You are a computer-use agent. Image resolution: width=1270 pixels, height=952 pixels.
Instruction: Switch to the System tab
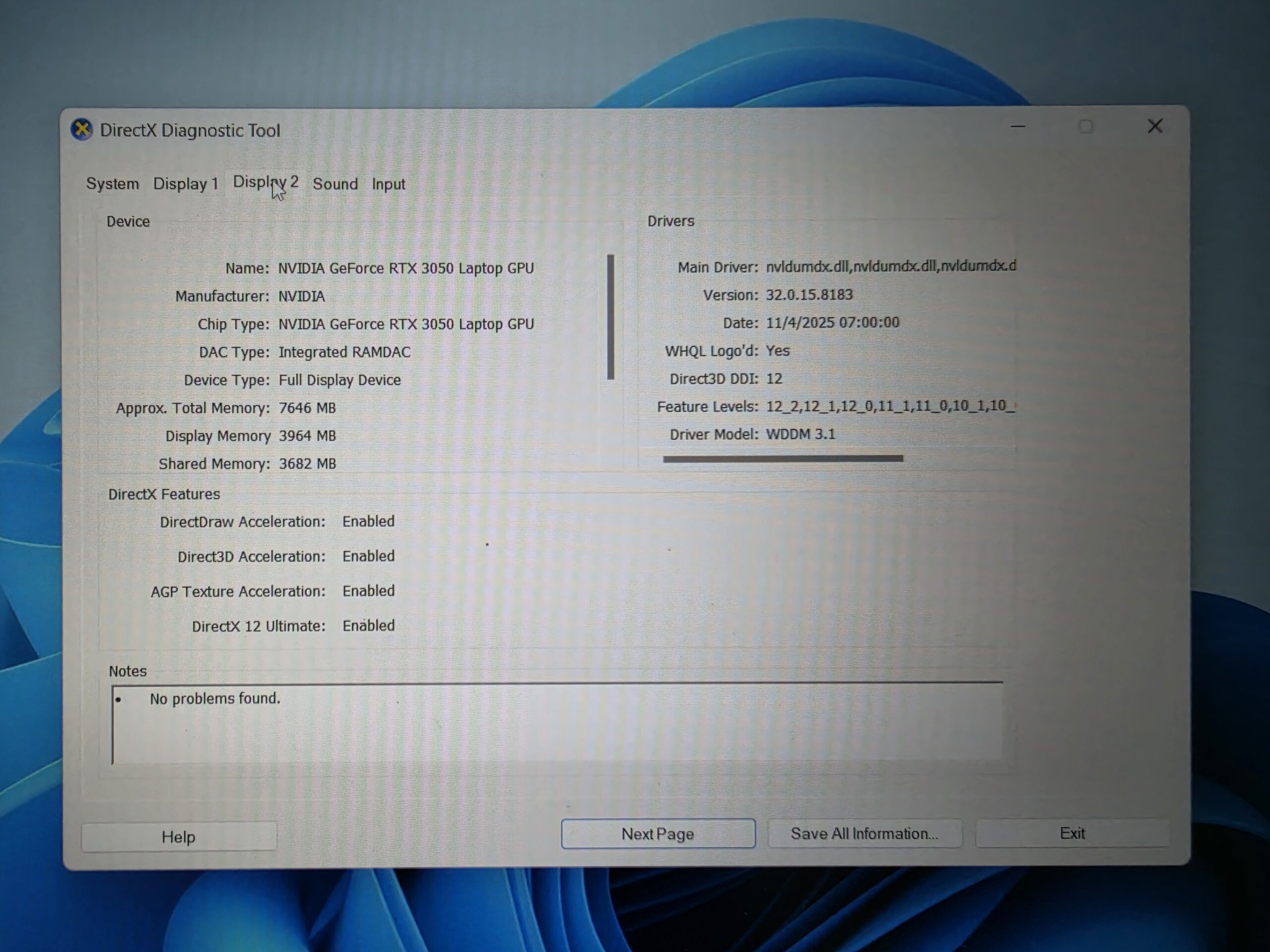pyautogui.click(x=113, y=183)
